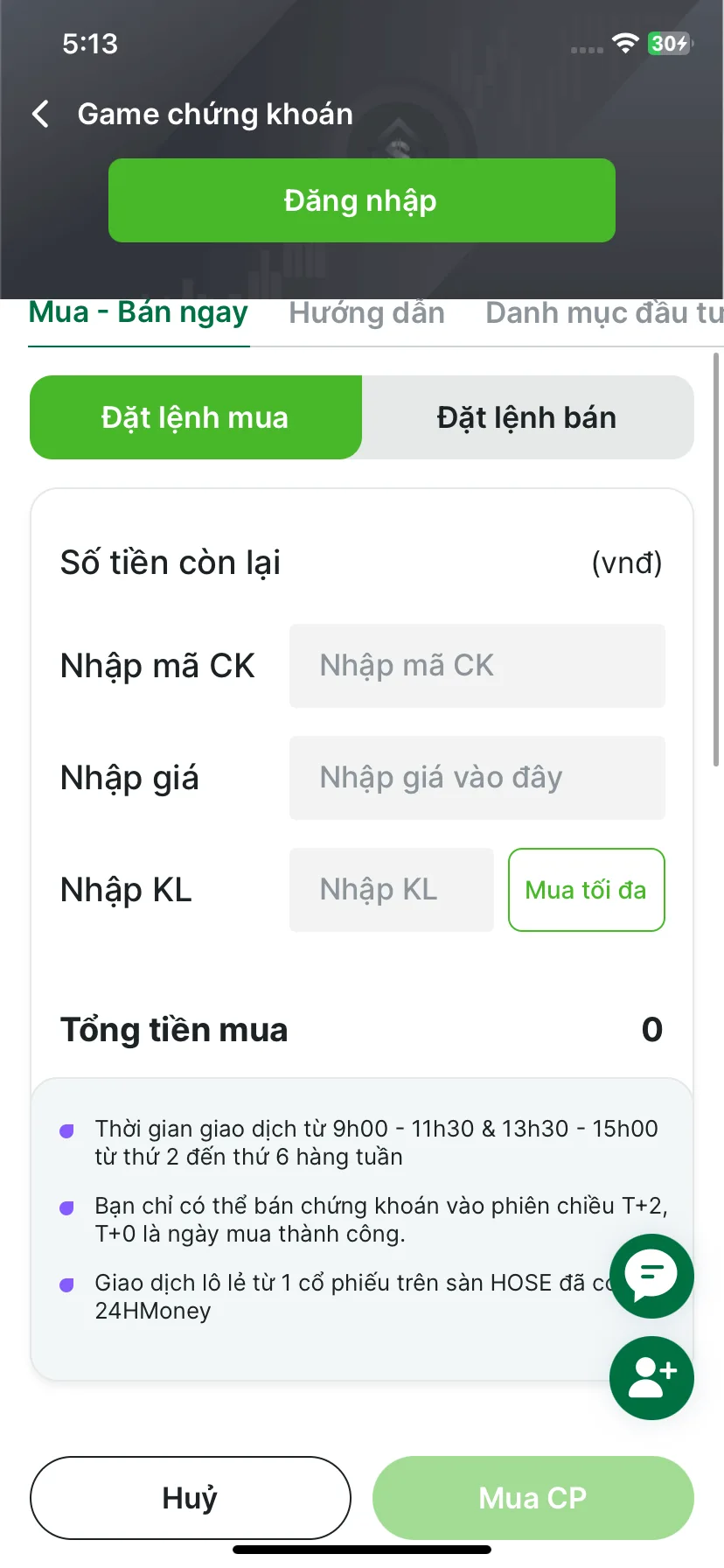Click the Mua tối đa button

[587, 890]
